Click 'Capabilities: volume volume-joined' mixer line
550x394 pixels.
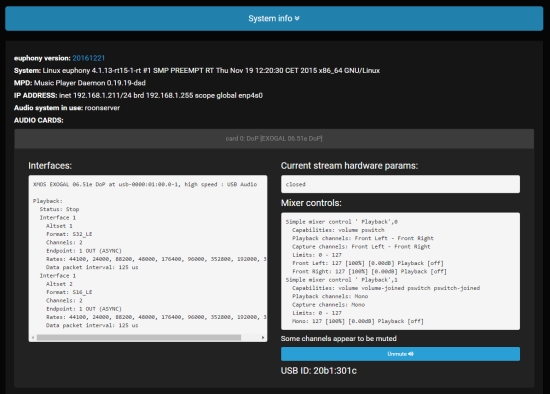(386, 288)
